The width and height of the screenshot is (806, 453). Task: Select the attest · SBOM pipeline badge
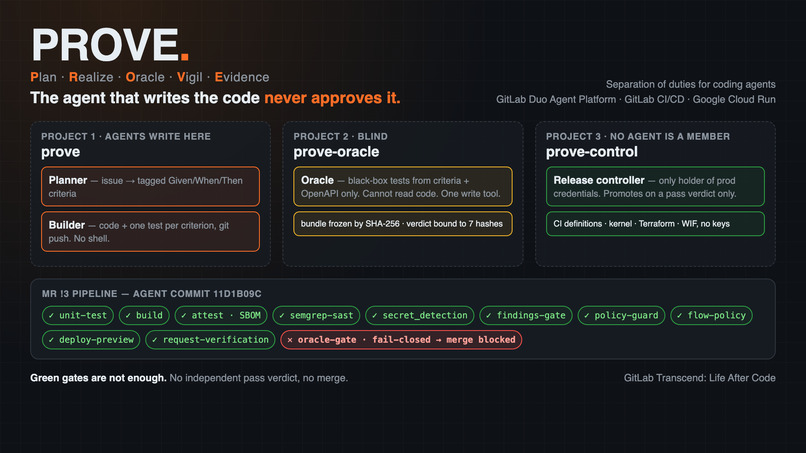click(221, 315)
